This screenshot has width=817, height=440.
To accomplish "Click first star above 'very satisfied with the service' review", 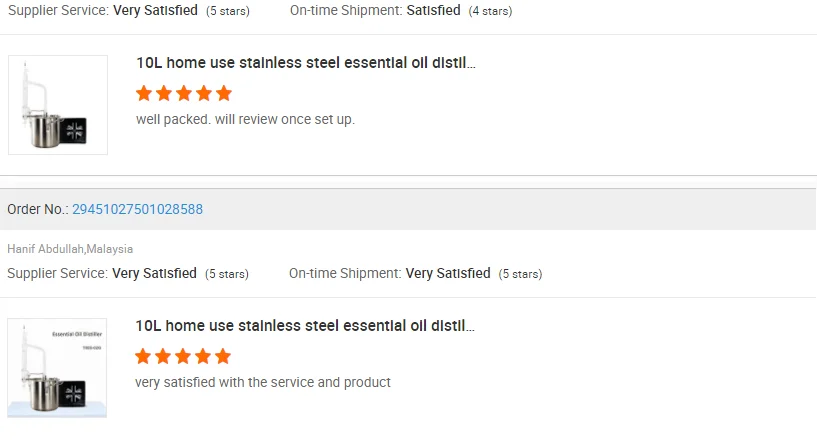I will (144, 356).
